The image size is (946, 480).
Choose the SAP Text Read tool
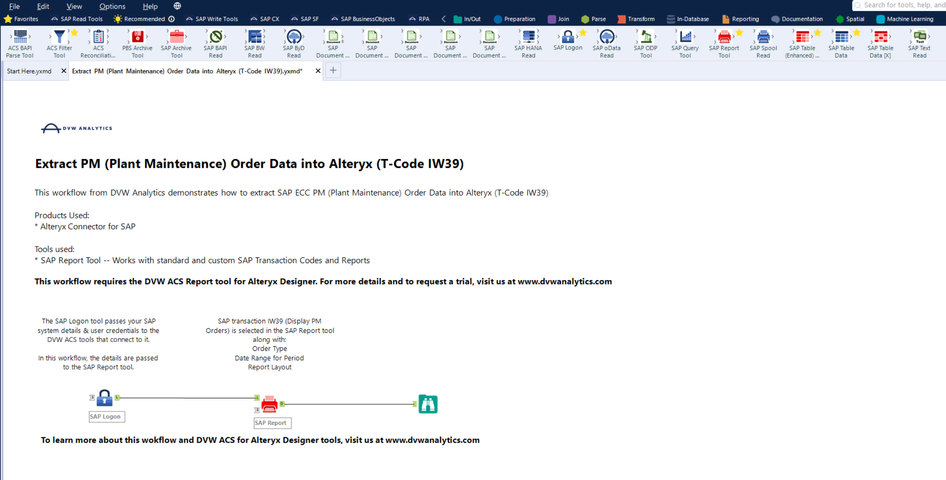tap(919, 36)
